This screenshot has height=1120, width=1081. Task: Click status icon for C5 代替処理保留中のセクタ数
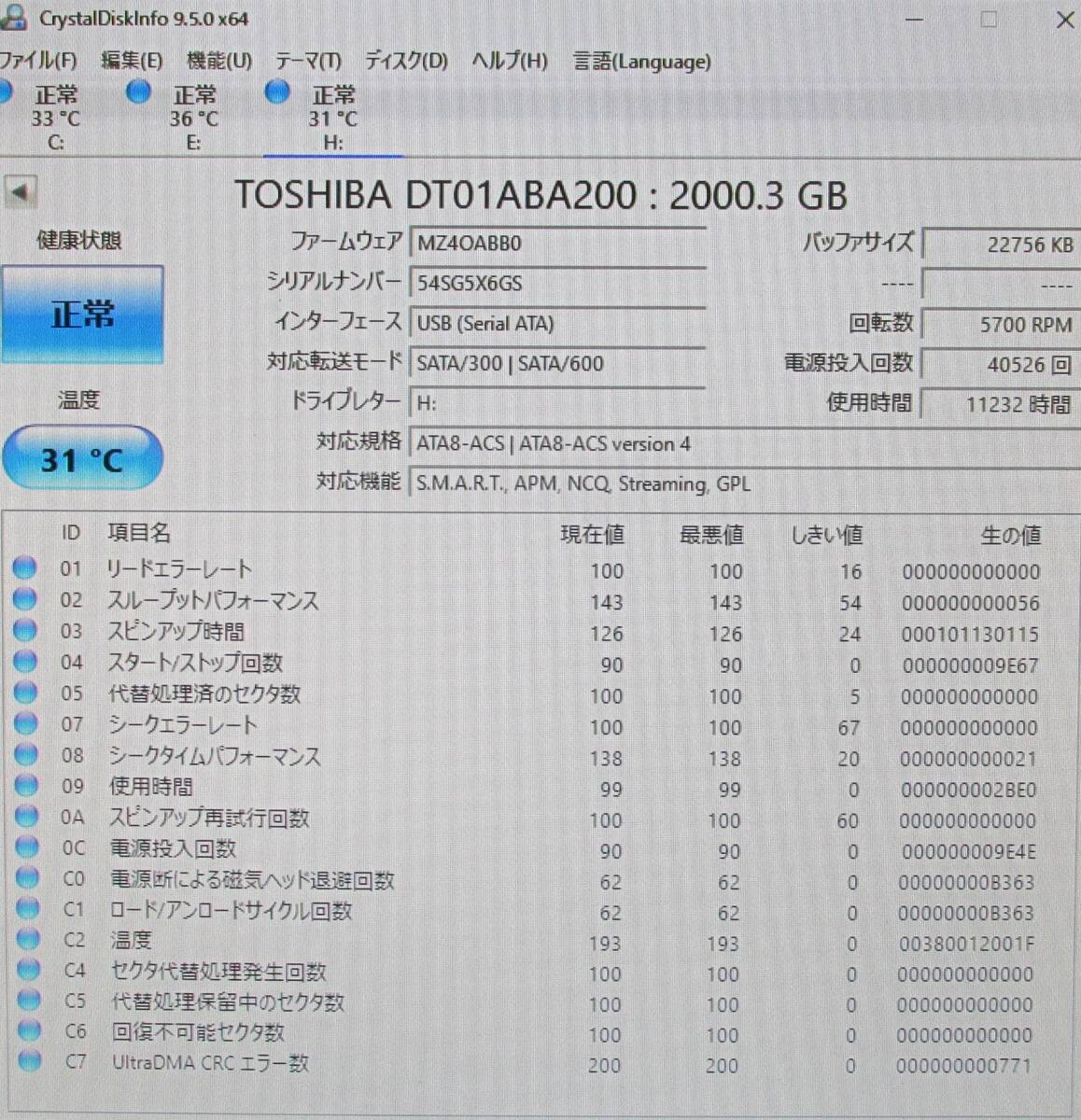(x=29, y=1000)
